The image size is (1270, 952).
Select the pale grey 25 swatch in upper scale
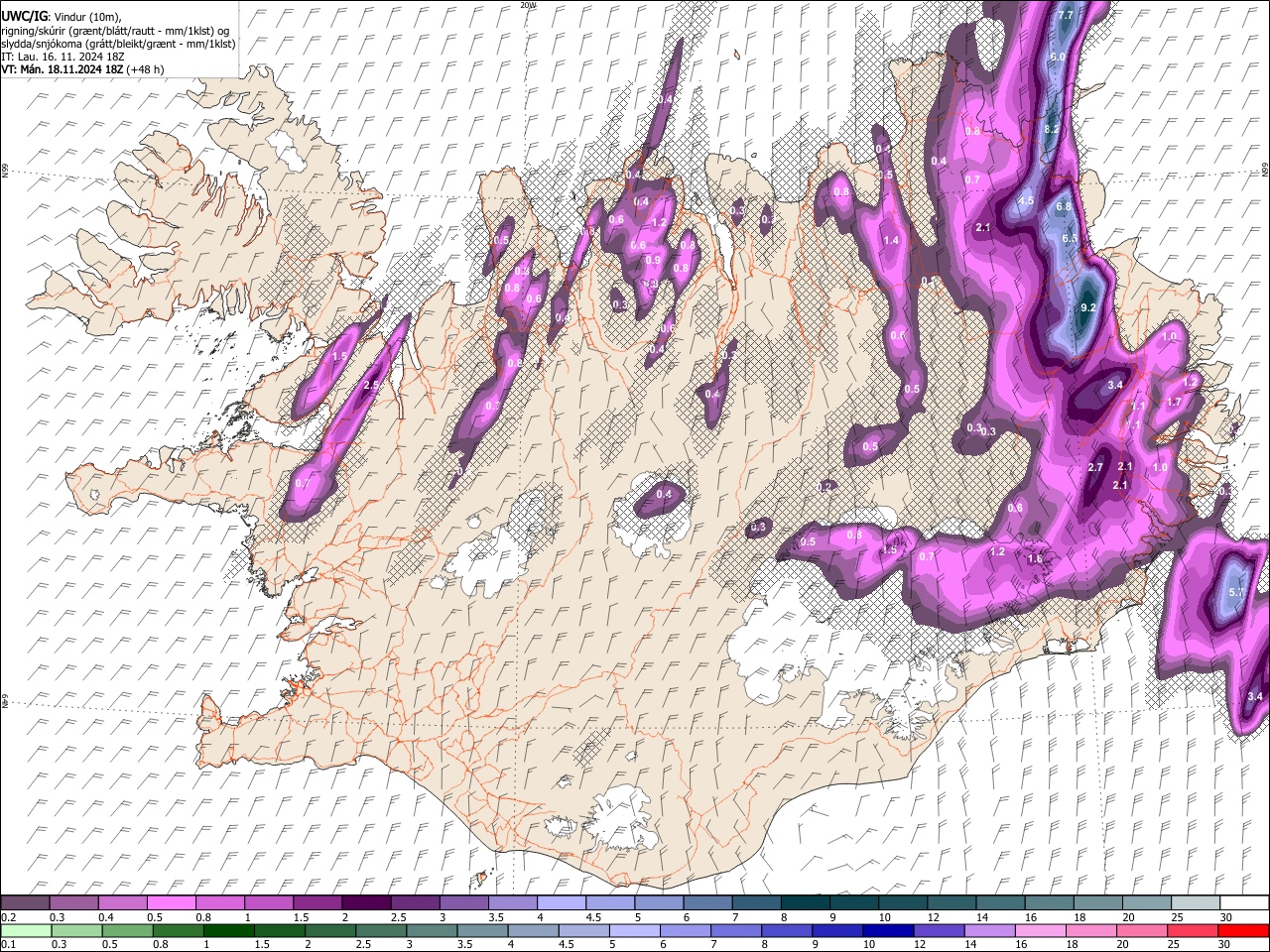[x=1197, y=902]
